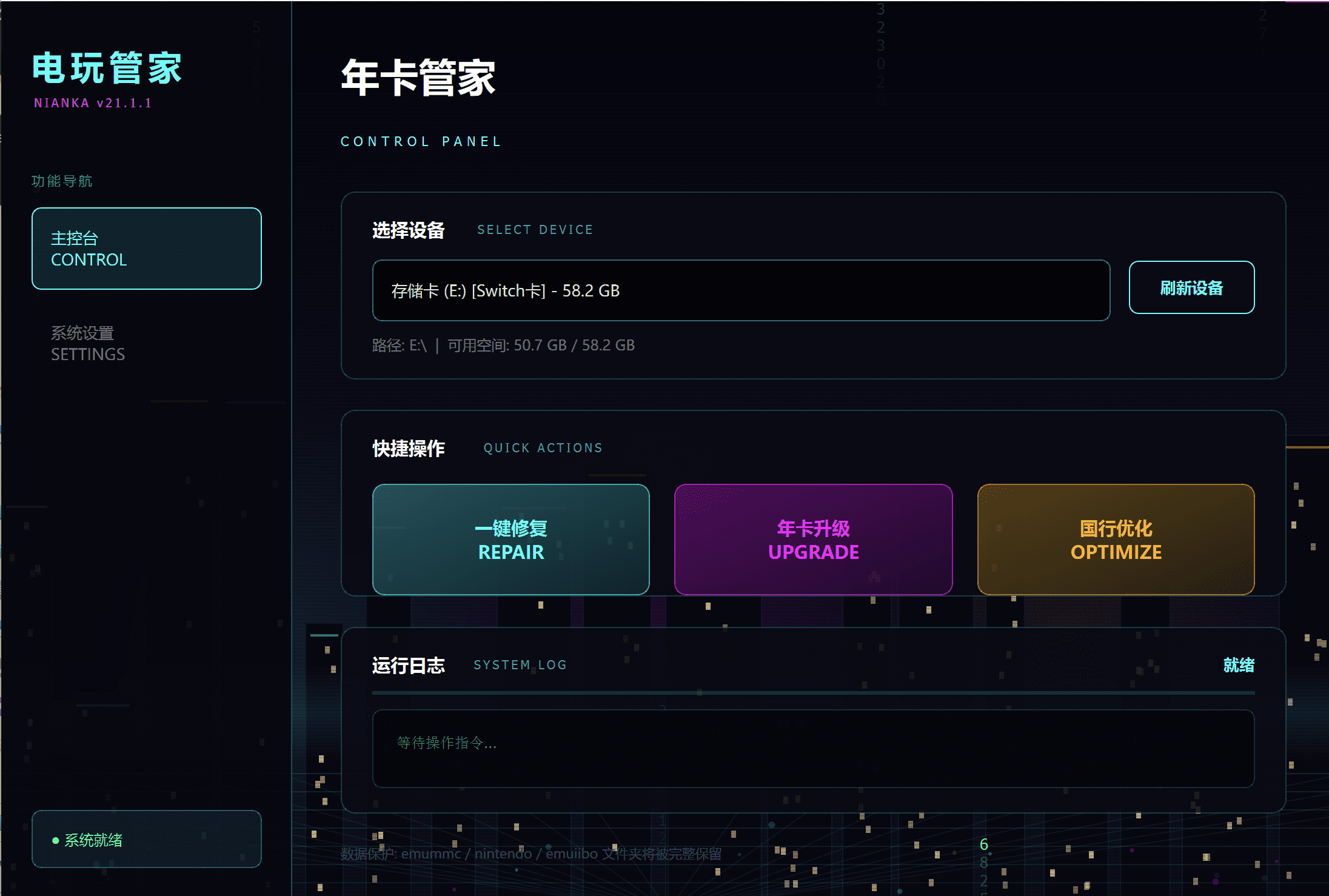Click the 运行日志 section heading
This screenshot has width=1329, height=896.
(408, 665)
